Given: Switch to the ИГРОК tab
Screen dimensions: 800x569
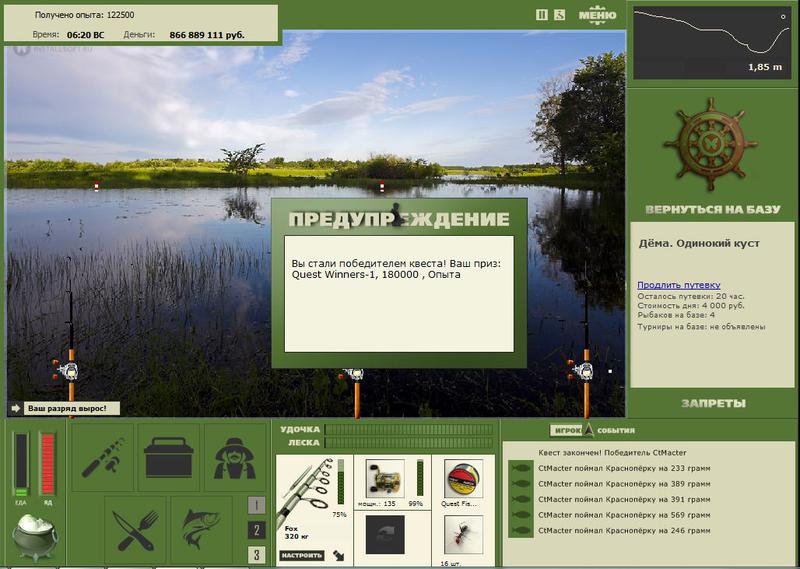Looking at the screenshot, I should (x=566, y=430).
